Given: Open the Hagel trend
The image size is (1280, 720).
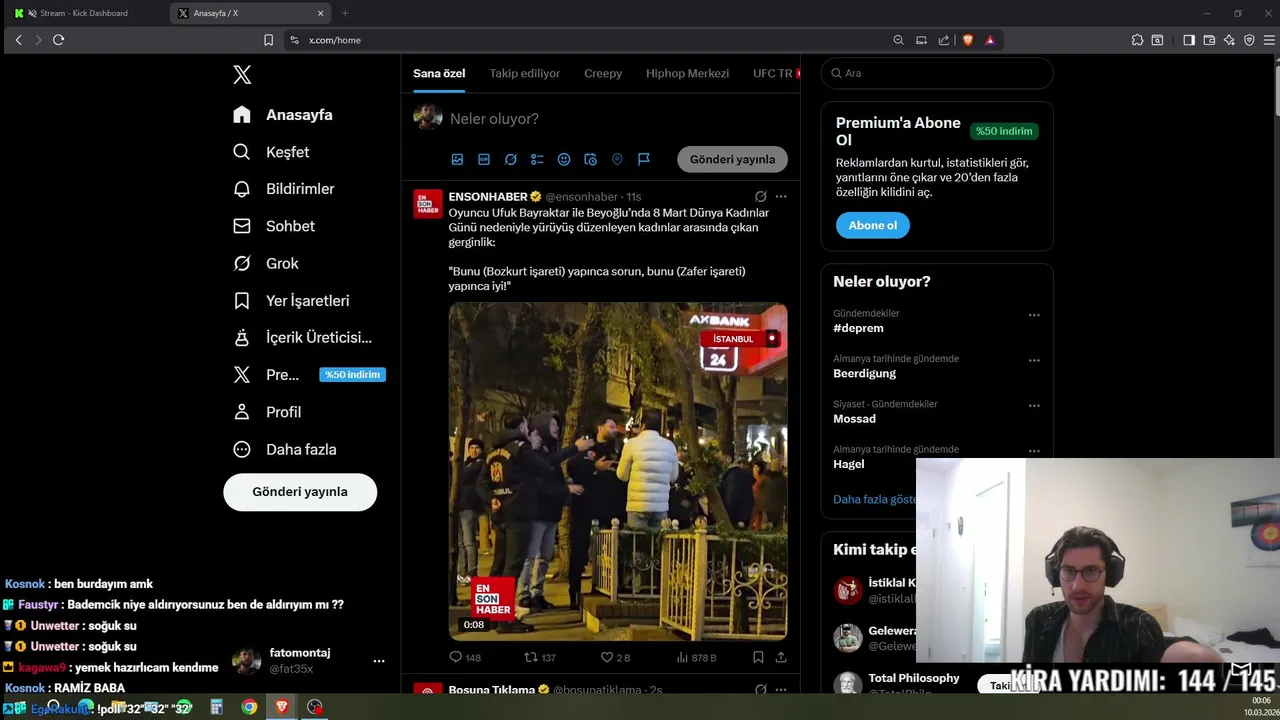Looking at the screenshot, I should pyautogui.click(x=849, y=464).
